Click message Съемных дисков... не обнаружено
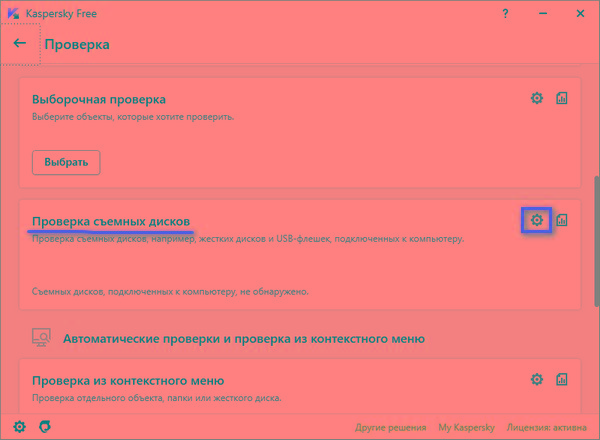The image size is (600, 440). tap(170, 292)
